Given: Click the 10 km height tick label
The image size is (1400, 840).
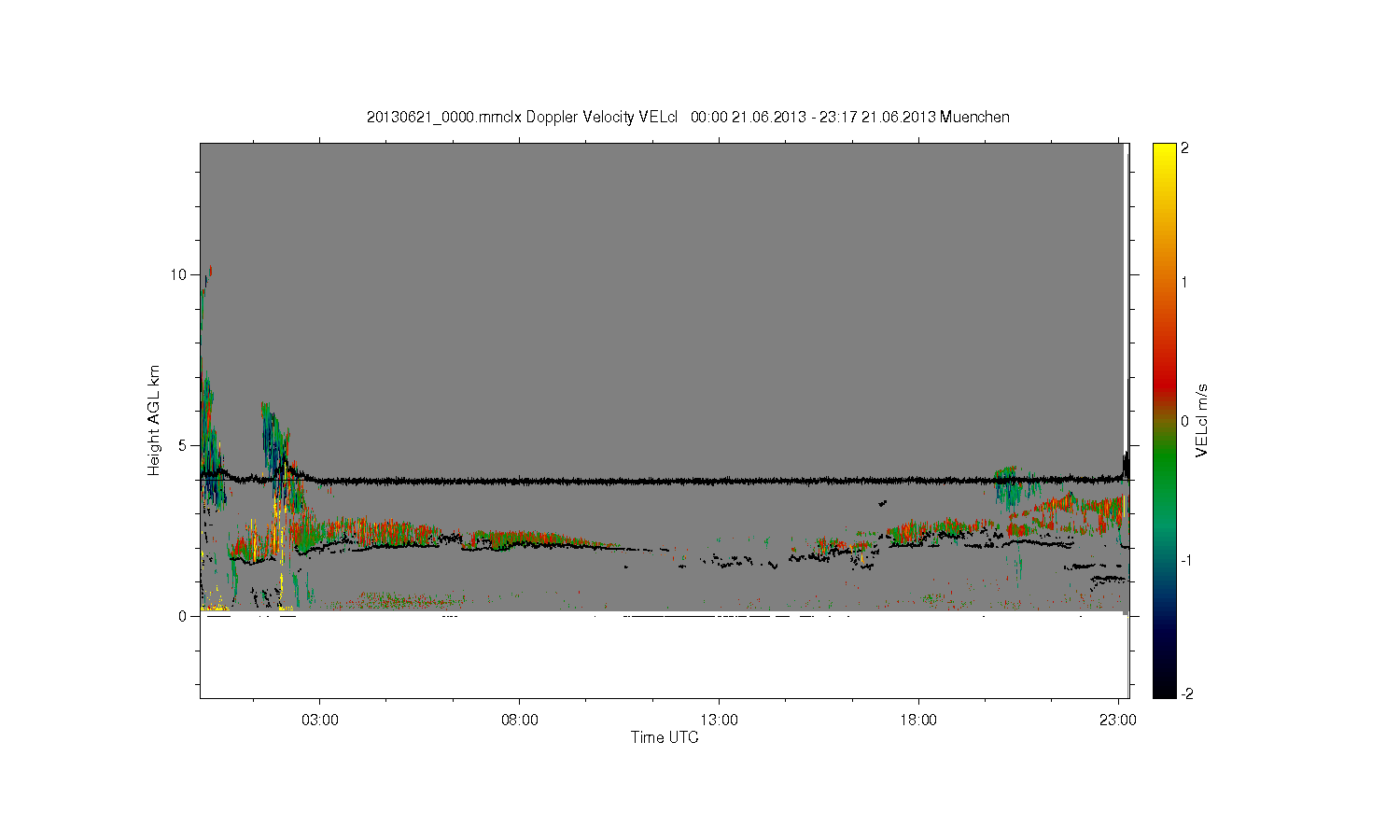Looking at the screenshot, I should (178, 274).
